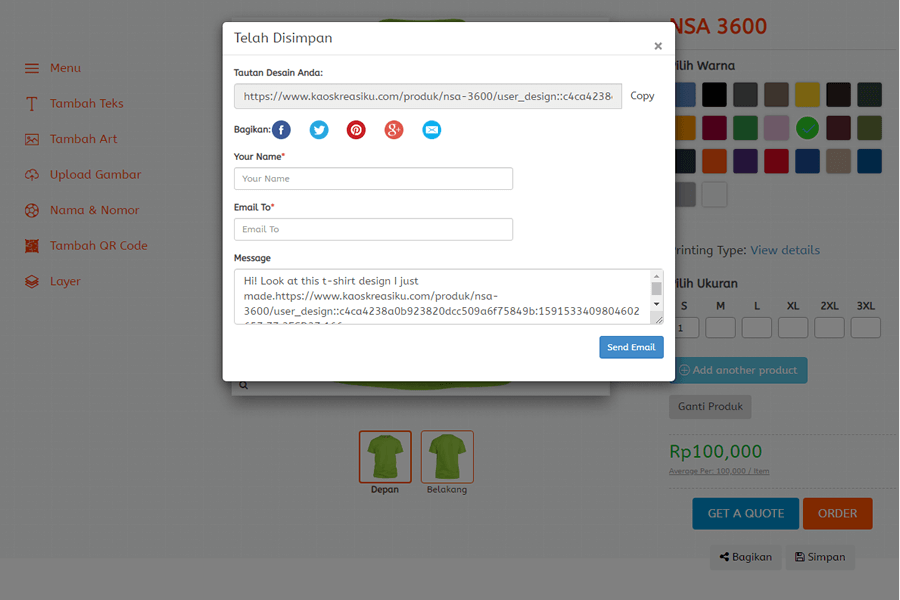Viewport: 900px width, 600px height.
Task: Open the View details link
Action: [785, 250]
